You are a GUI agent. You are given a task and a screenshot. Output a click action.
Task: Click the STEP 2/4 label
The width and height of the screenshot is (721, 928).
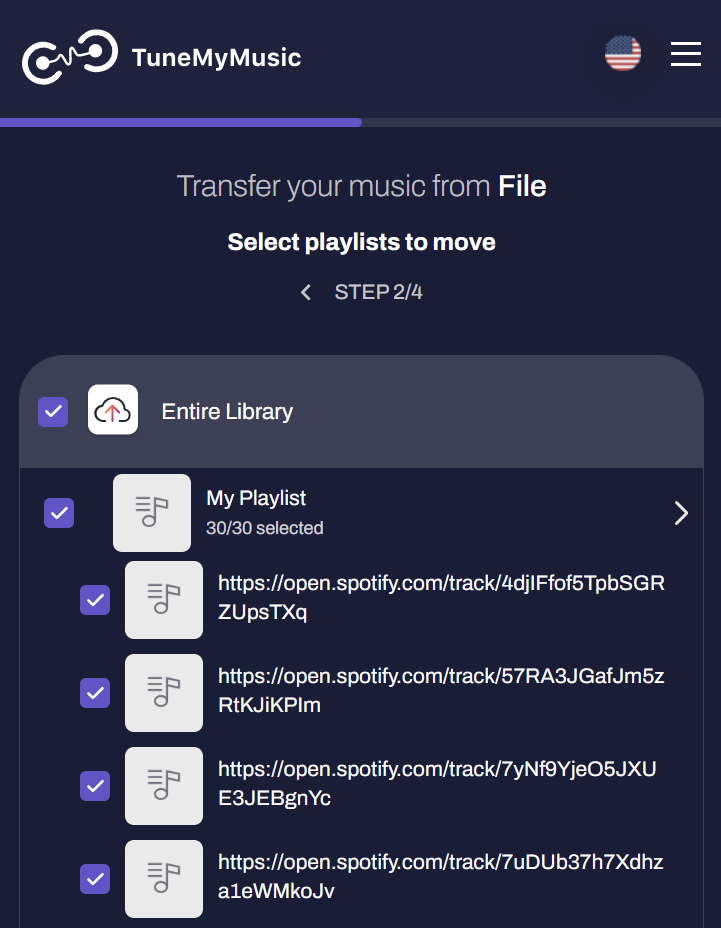coord(379,292)
